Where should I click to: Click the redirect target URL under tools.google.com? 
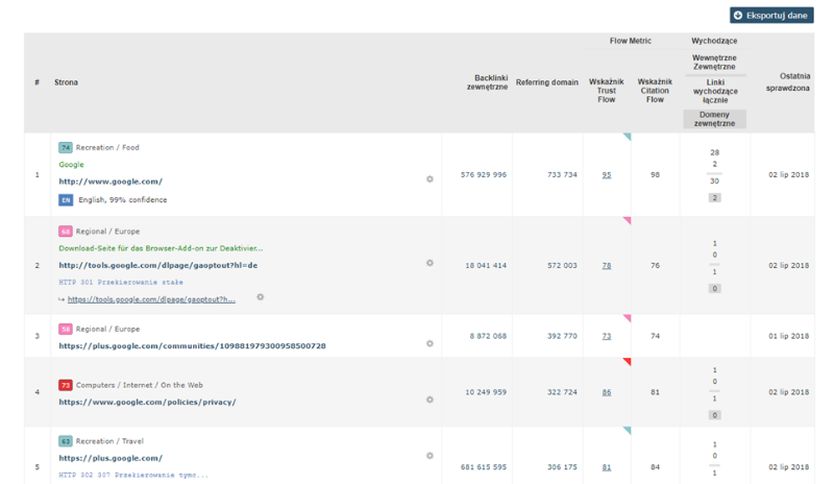coord(152,299)
